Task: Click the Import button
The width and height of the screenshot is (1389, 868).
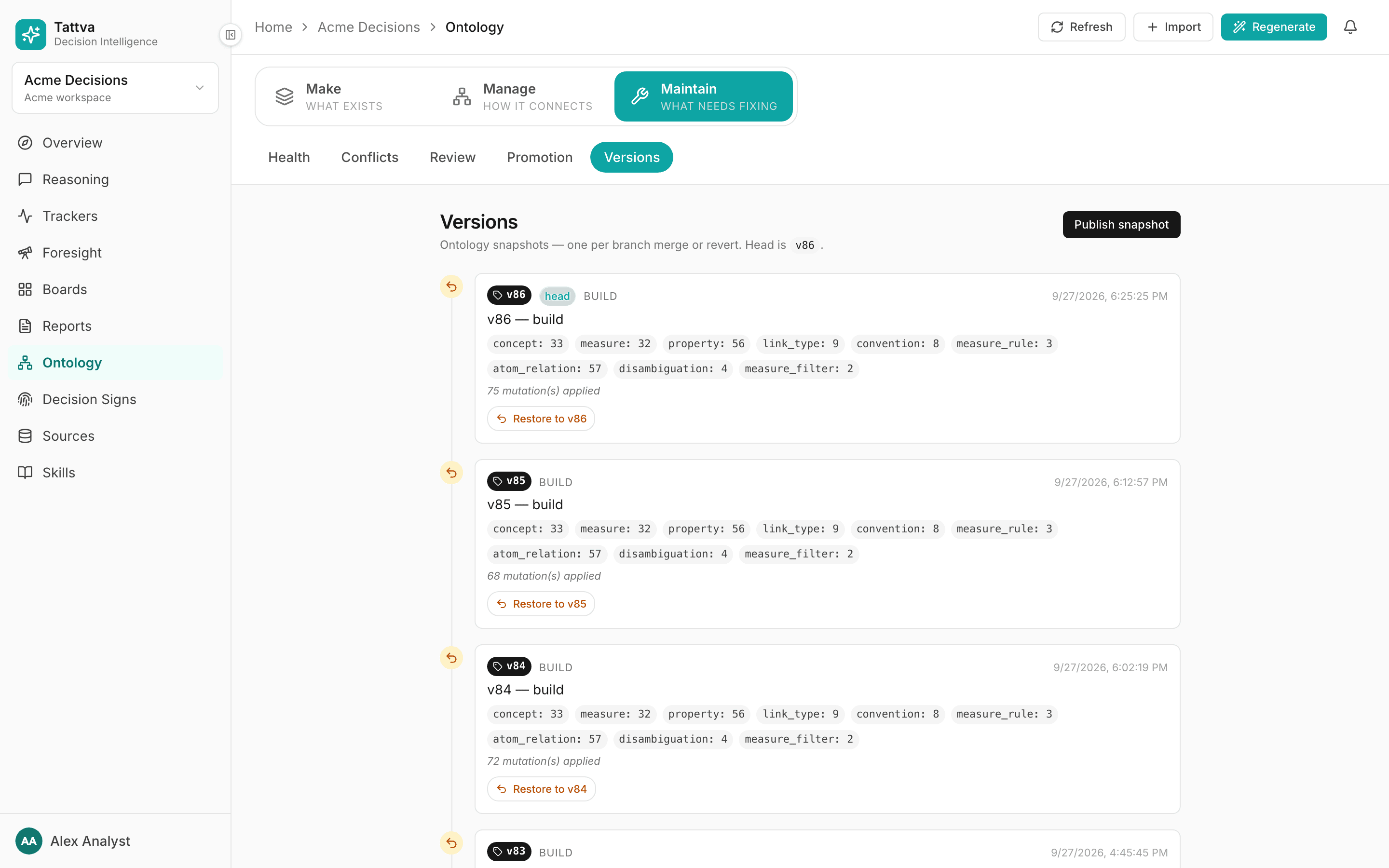Action: click(1173, 27)
